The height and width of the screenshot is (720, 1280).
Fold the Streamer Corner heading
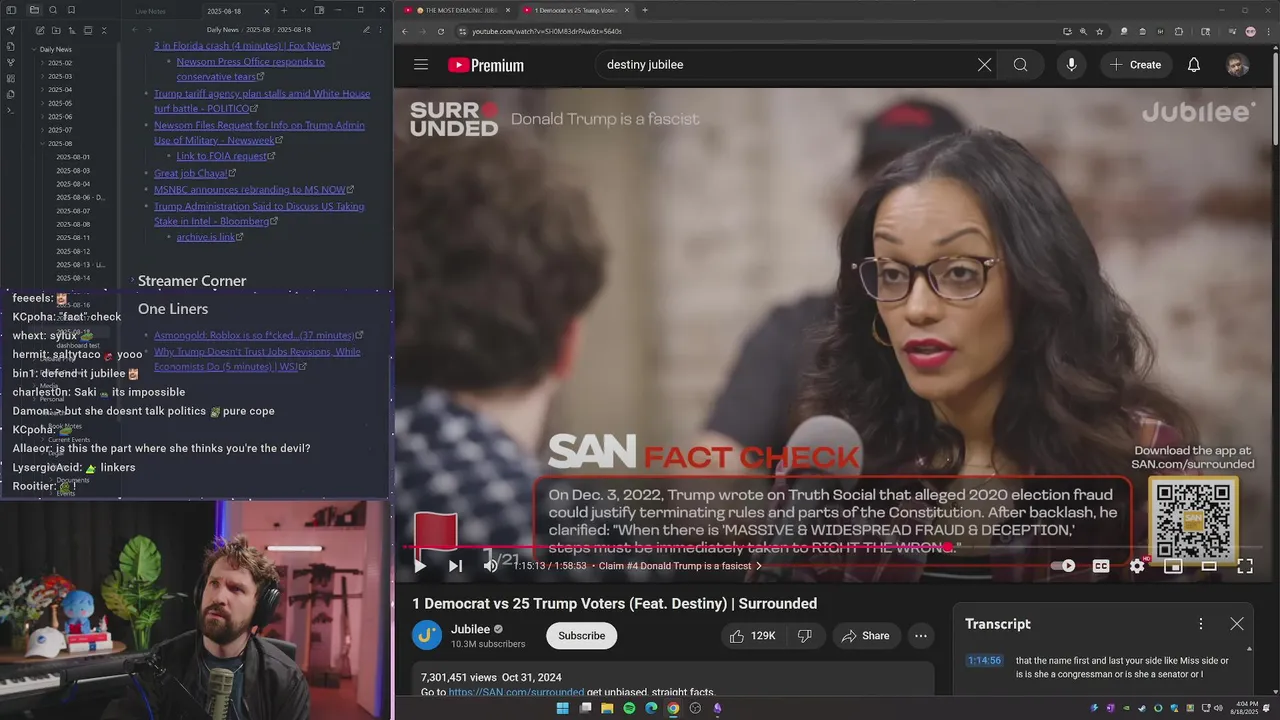point(132,281)
